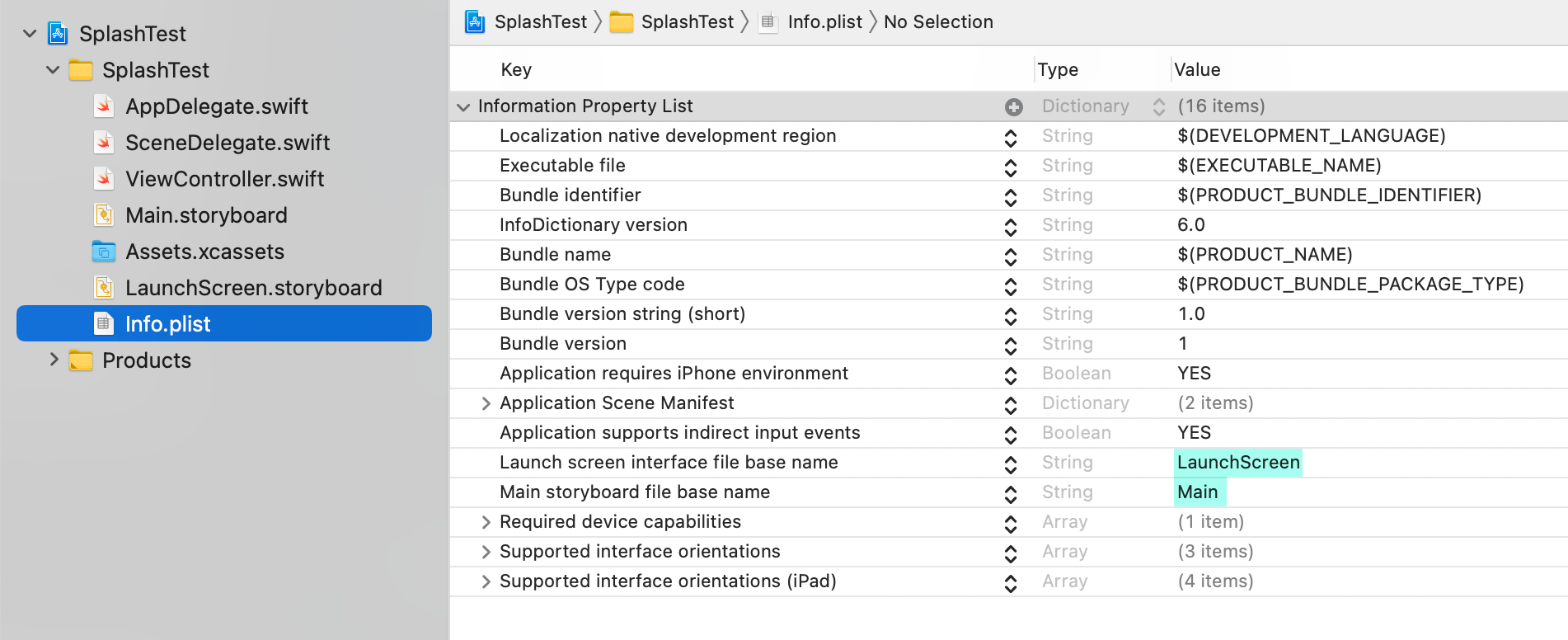Click Info.plist in the breadcrumb path
The width and height of the screenshot is (1568, 640).
click(x=825, y=22)
